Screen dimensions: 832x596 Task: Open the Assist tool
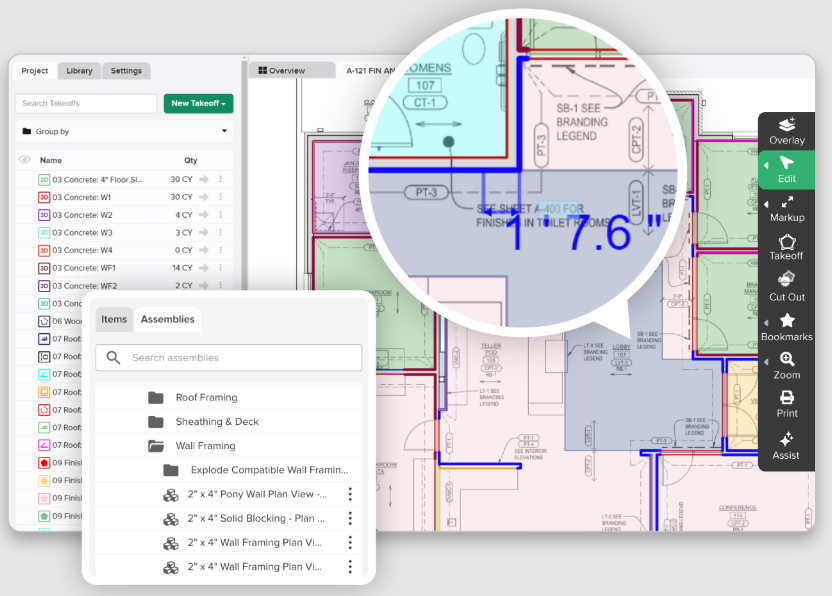point(786,445)
